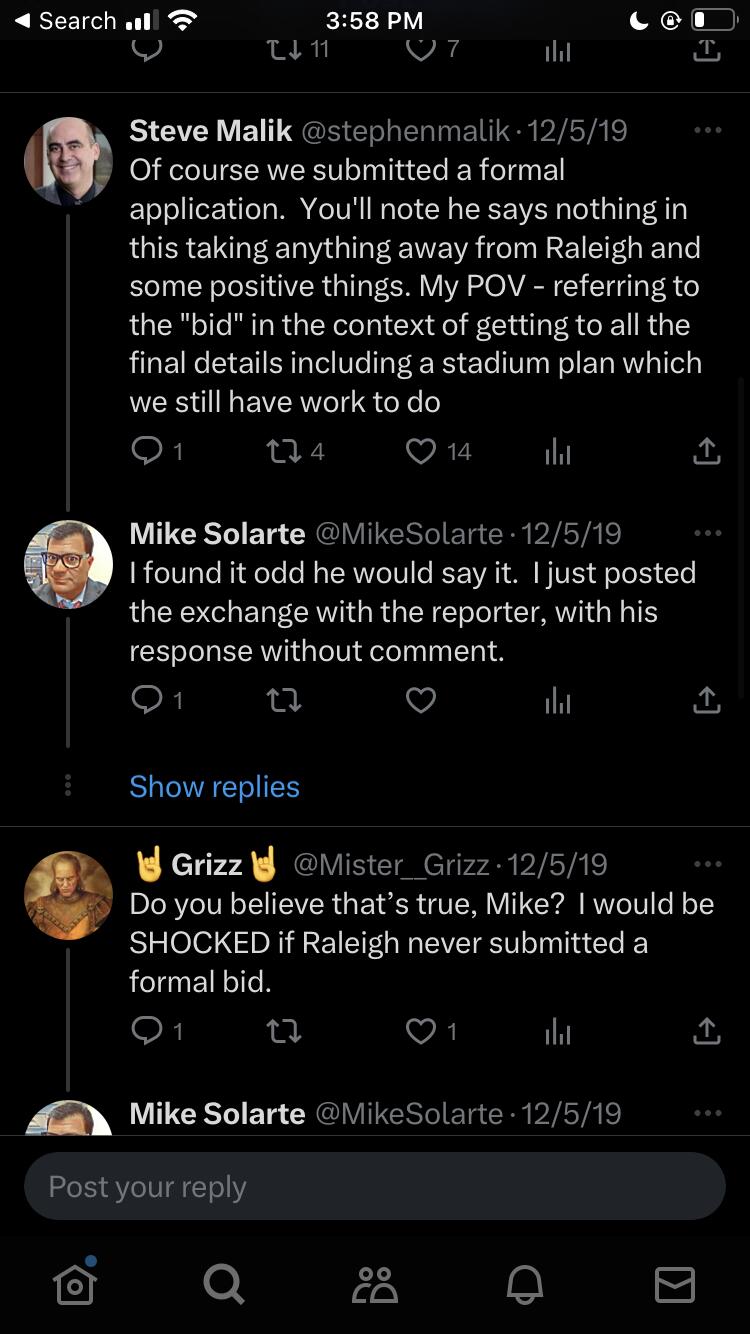Image resolution: width=750 pixels, height=1334 pixels.
Task: Like Grizz's tweet about Raleigh bid
Action: click(421, 1030)
